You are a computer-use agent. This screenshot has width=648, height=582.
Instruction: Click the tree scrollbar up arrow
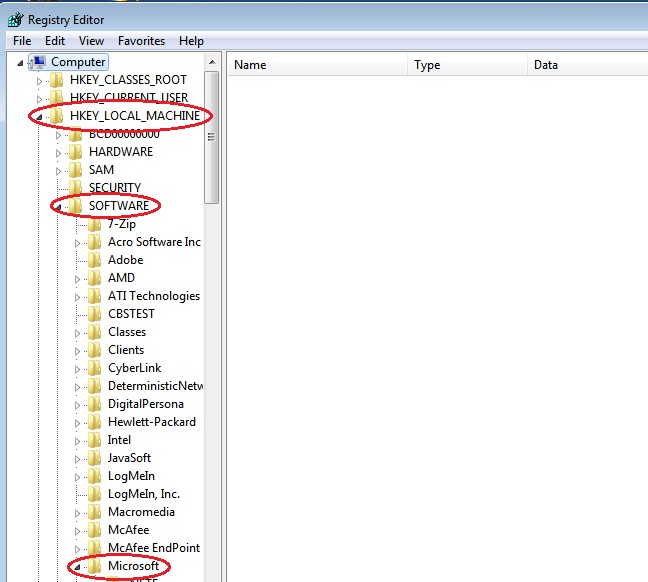(x=212, y=62)
